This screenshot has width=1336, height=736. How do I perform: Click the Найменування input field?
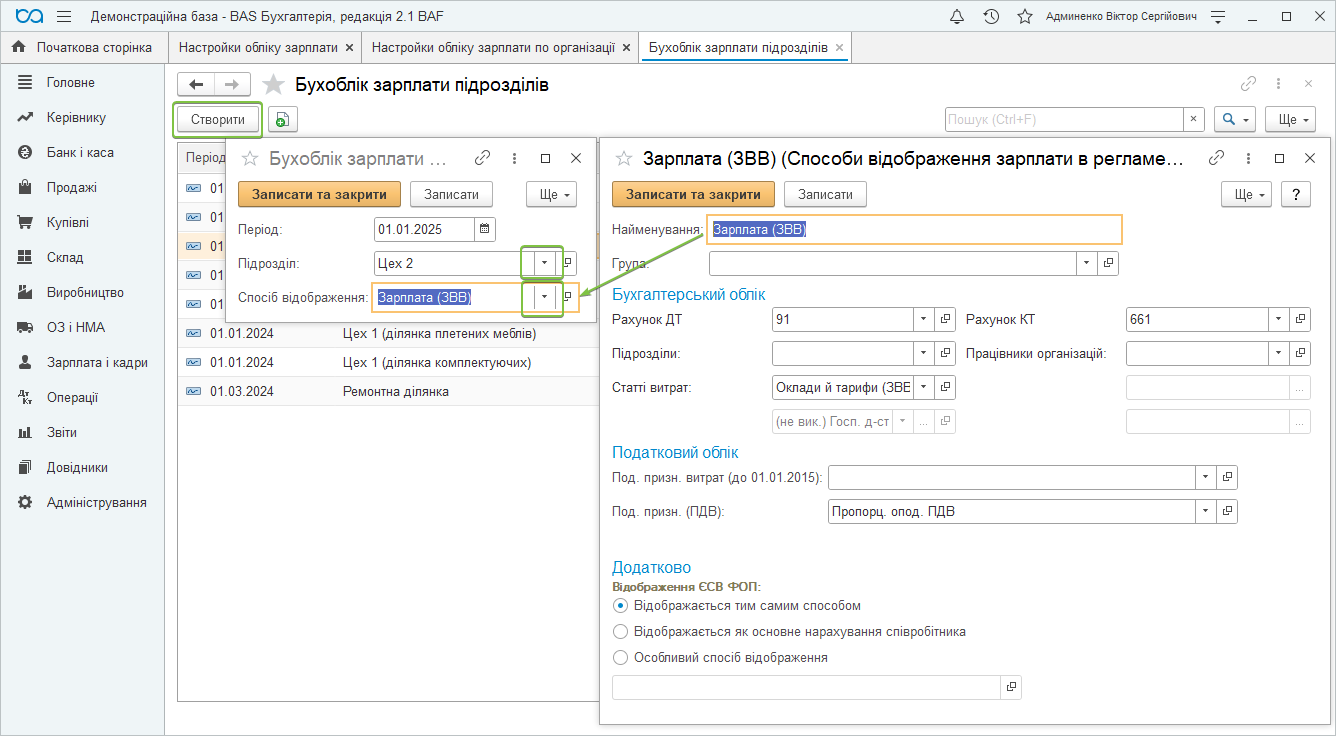[914, 229]
